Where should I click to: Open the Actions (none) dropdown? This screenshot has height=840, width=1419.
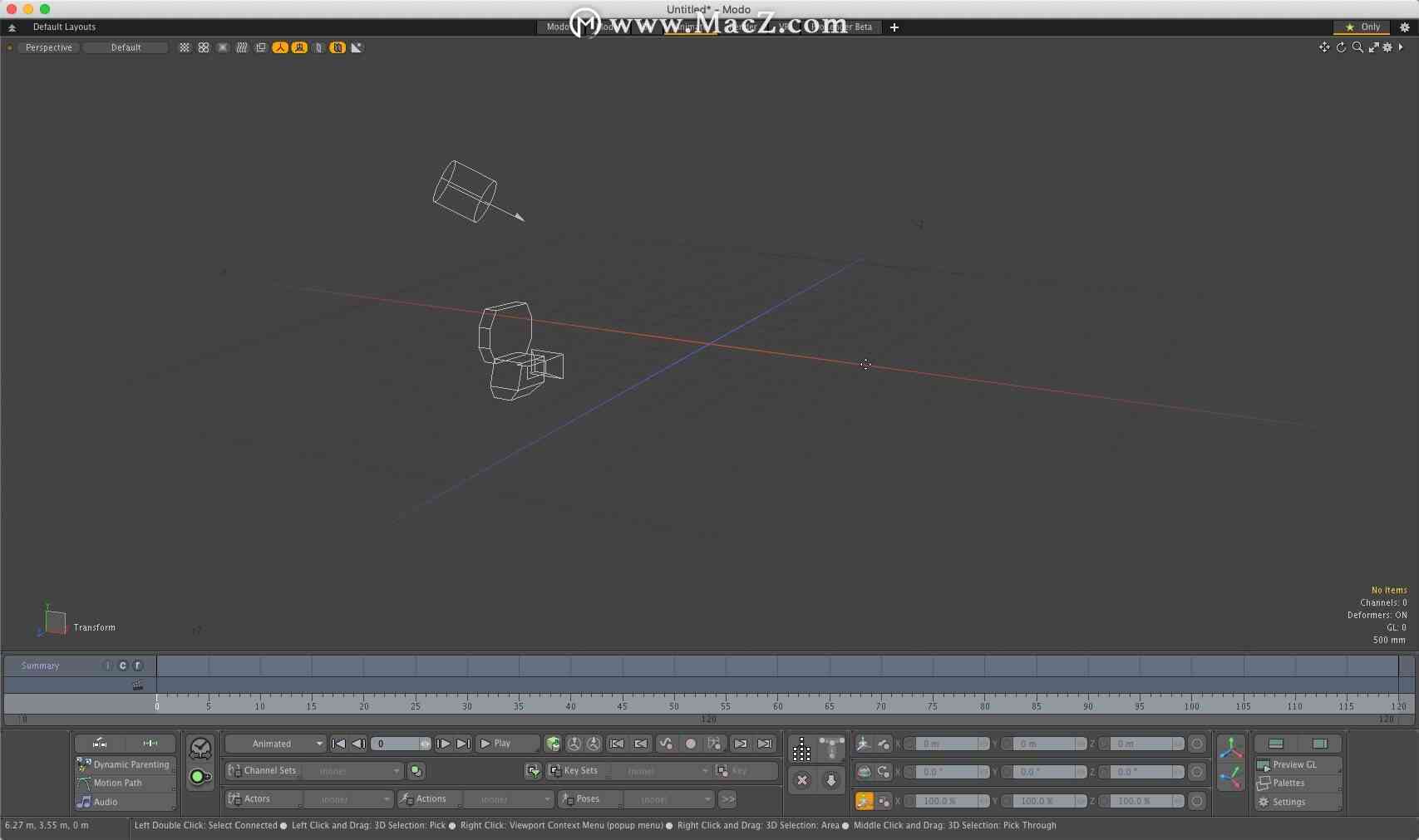[x=508, y=799]
